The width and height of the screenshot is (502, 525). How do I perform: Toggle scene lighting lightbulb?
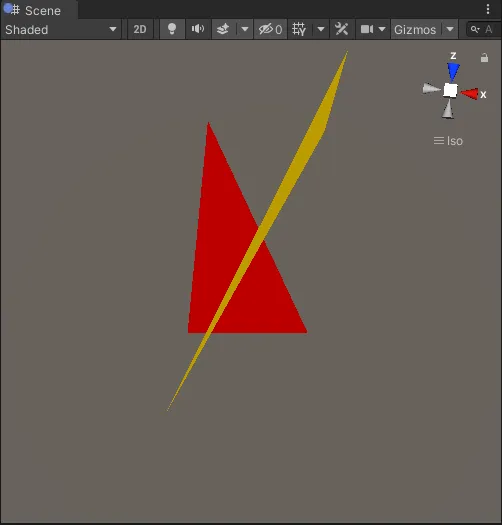[172, 29]
